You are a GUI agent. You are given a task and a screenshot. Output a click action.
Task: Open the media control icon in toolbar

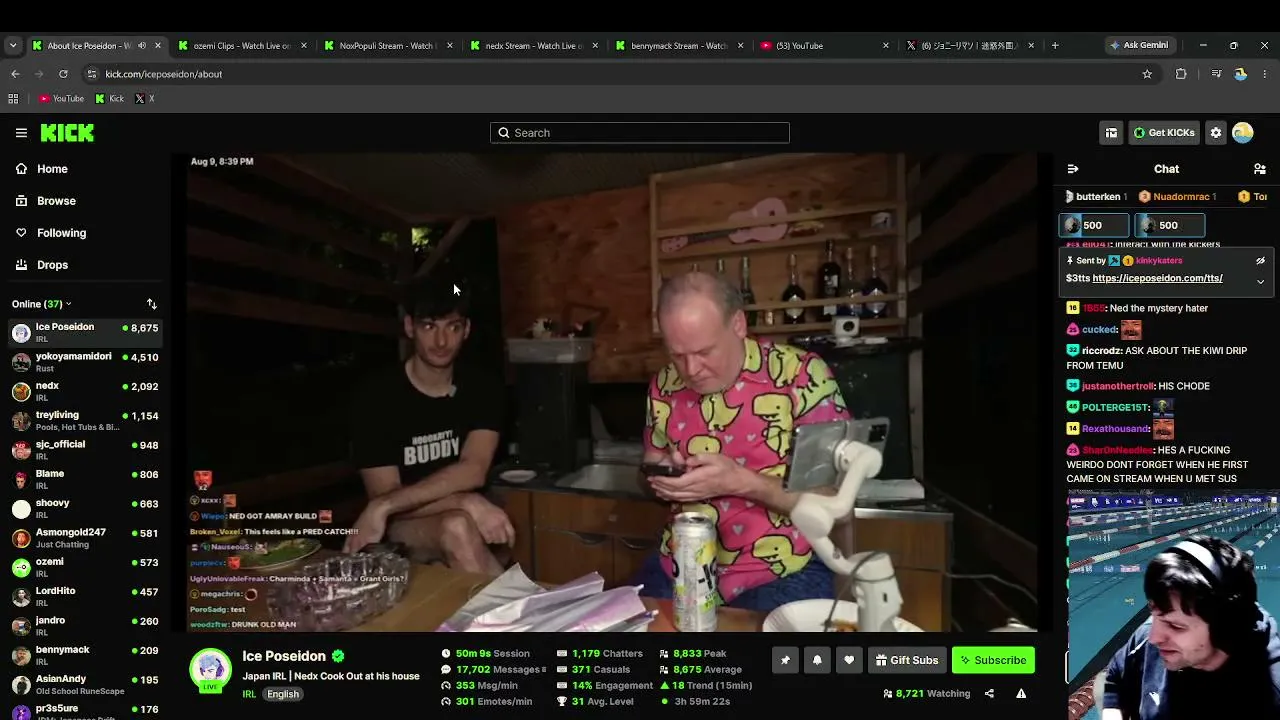1216,74
